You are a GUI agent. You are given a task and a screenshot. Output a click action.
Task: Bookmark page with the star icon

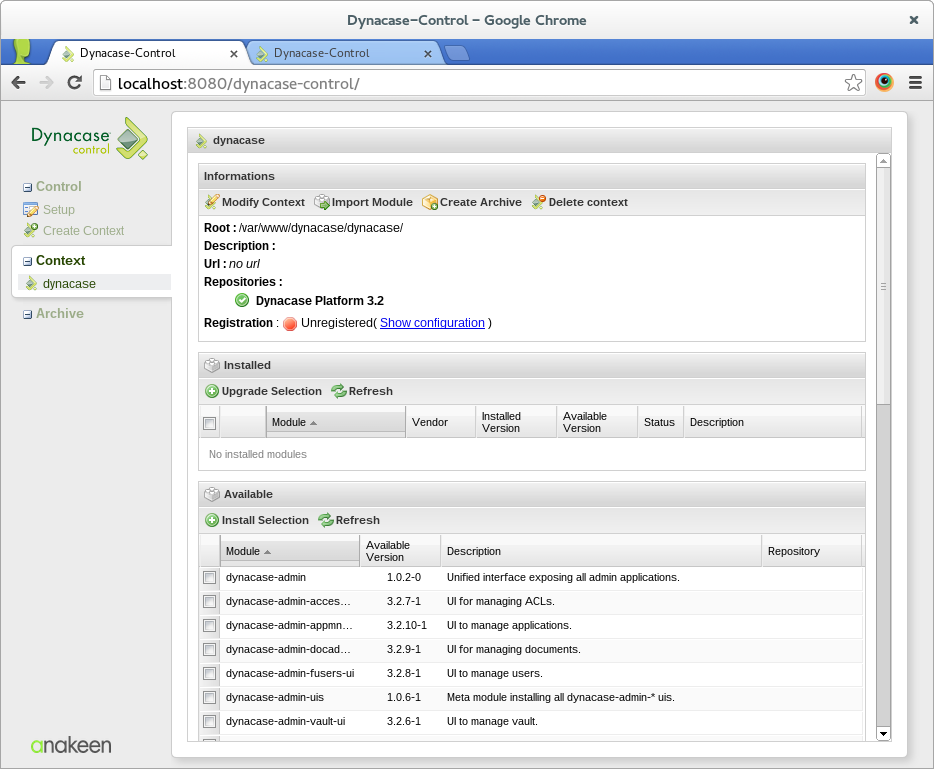pyautogui.click(x=853, y=83)
